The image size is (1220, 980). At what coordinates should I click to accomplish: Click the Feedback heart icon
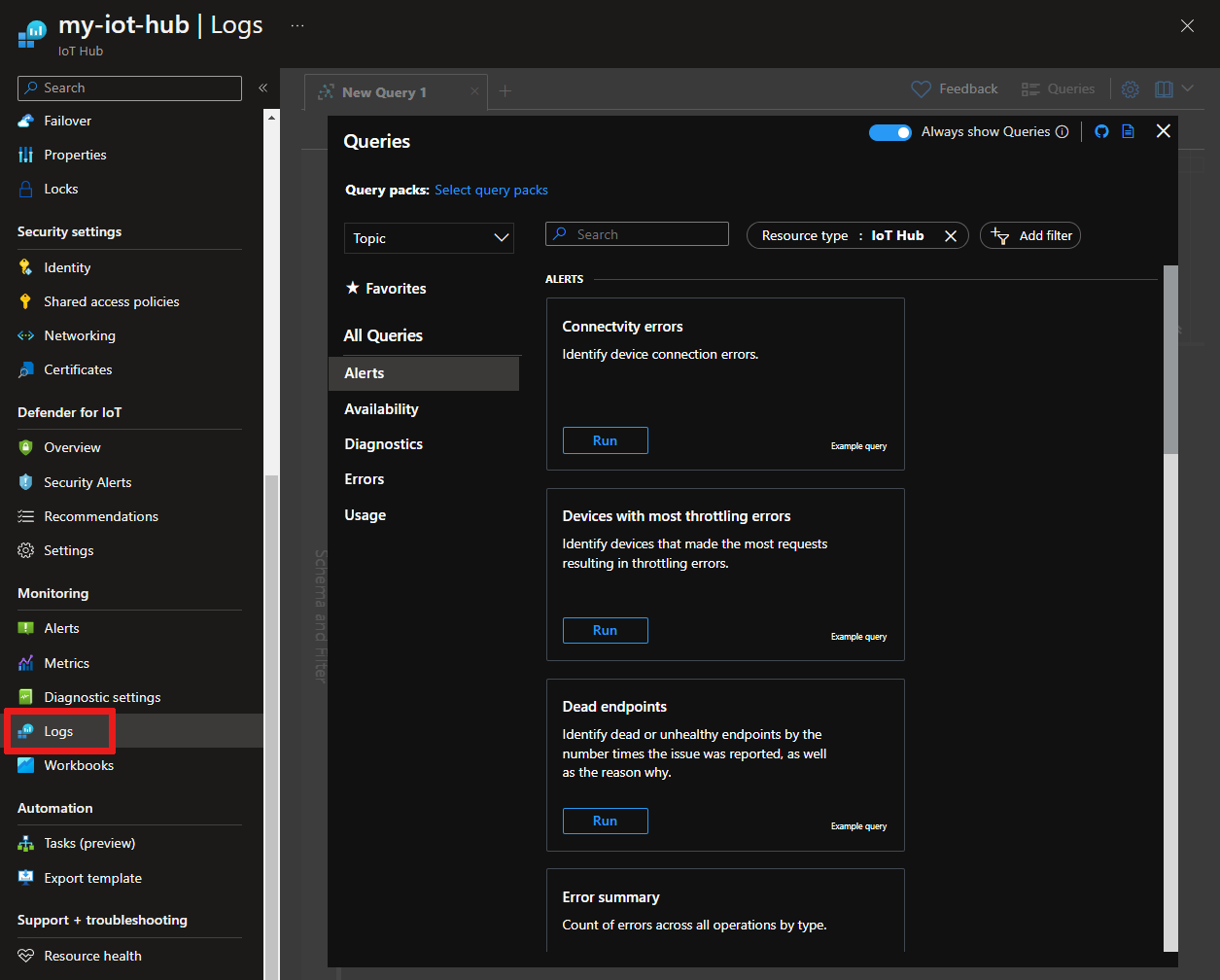(921, 89)
